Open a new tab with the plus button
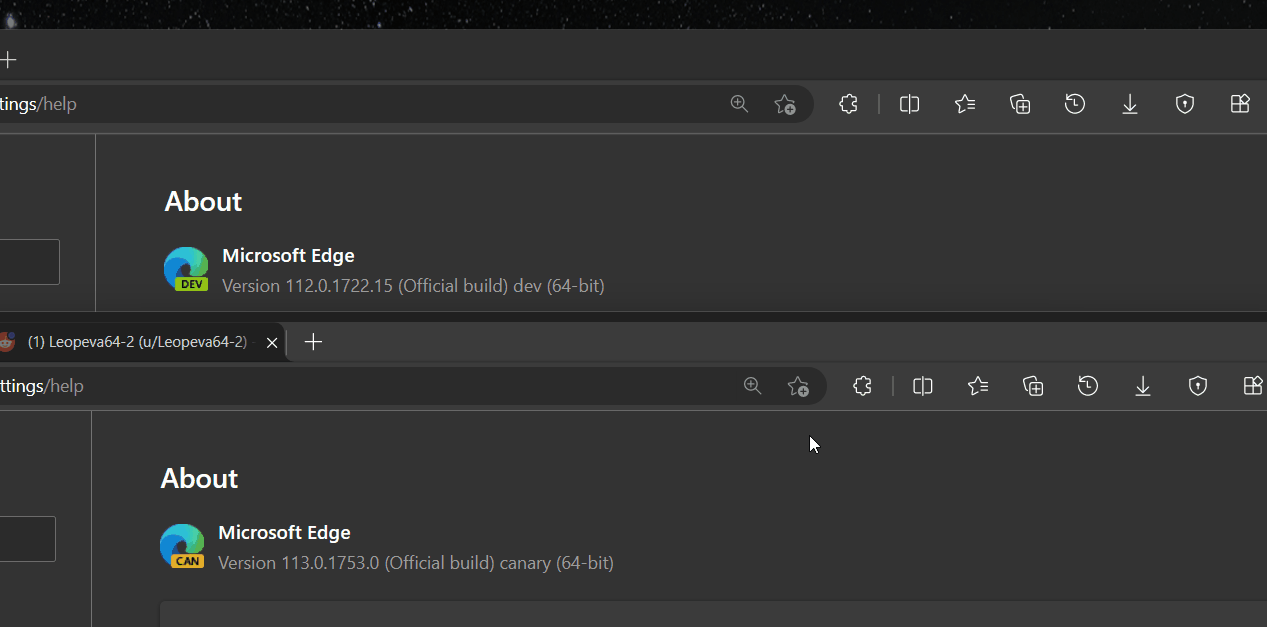The image size is (1267, 627). tap(313, 341)
